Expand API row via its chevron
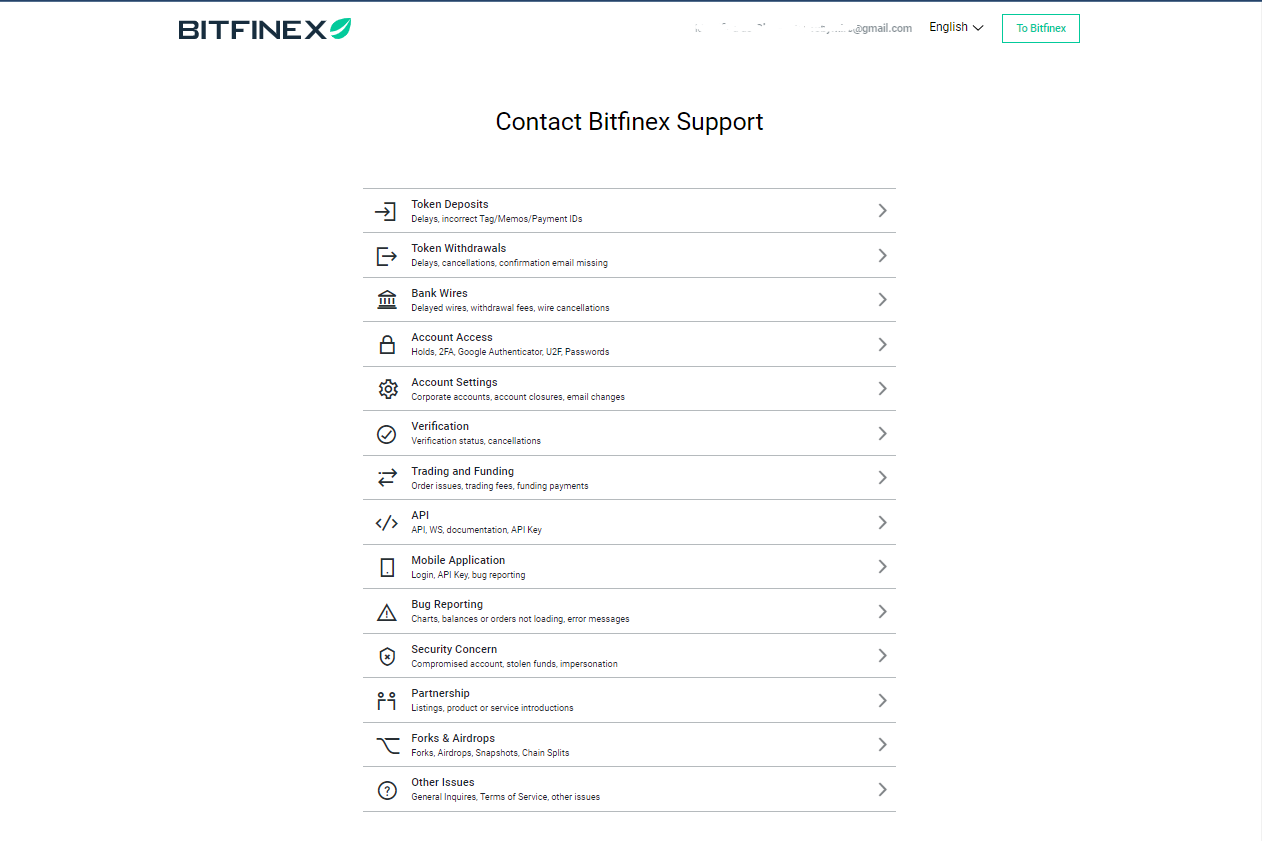 coord(882,523)
